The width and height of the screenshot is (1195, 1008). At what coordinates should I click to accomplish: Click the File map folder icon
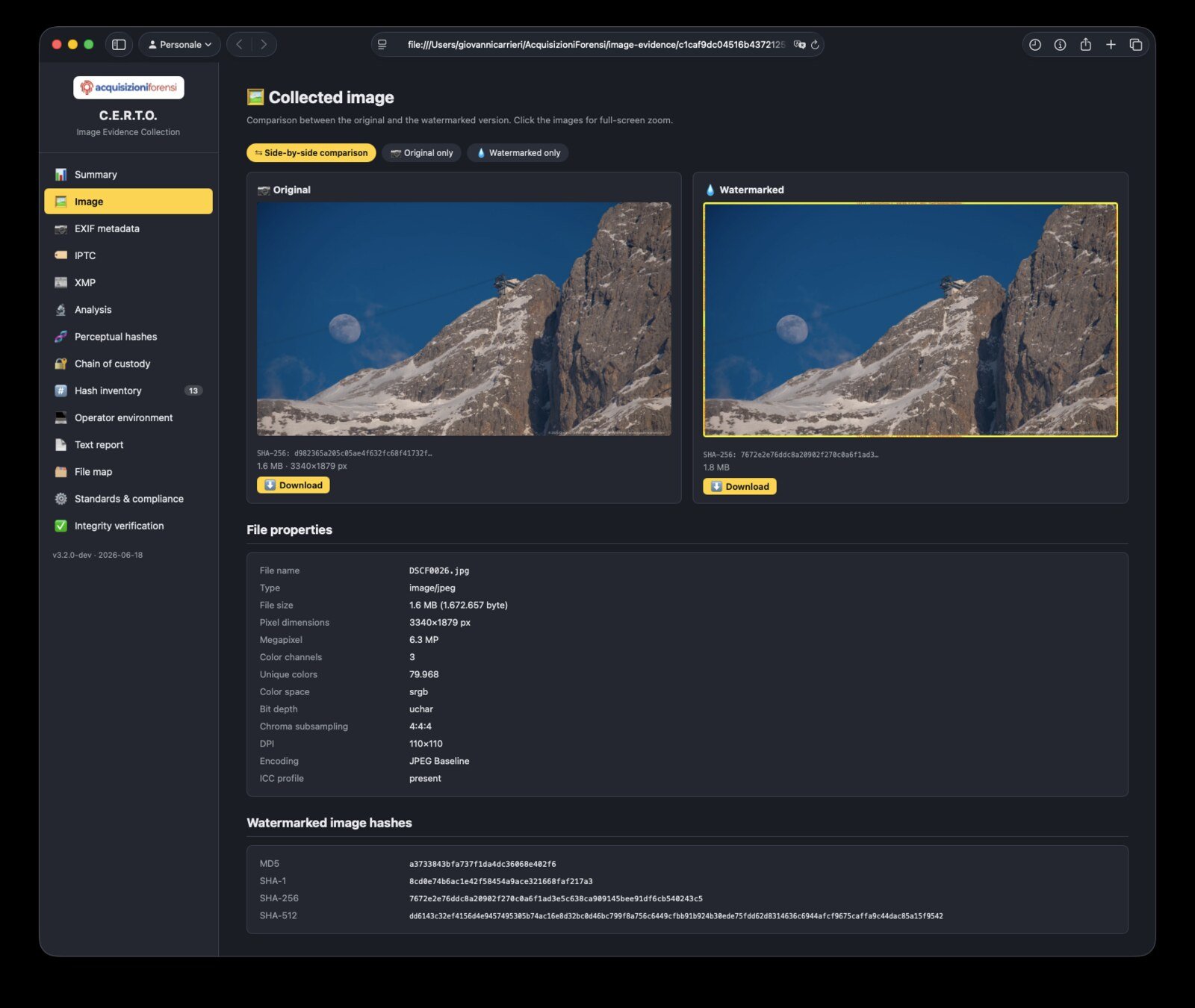[60, 472]
